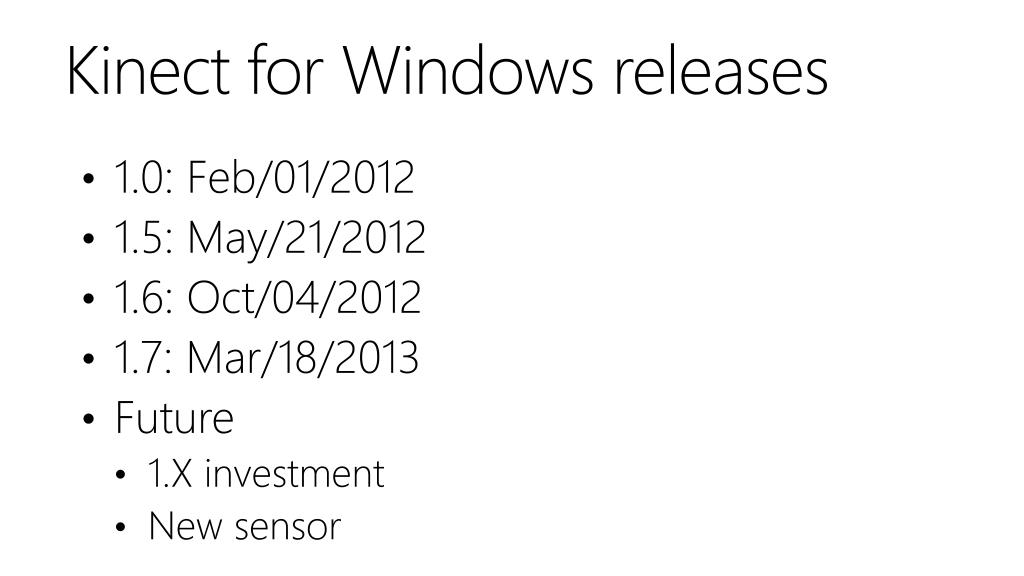The image size is (1024, 576).
Task: Click the bullet dot before 1.6
Action: click(x=89, y=298)
